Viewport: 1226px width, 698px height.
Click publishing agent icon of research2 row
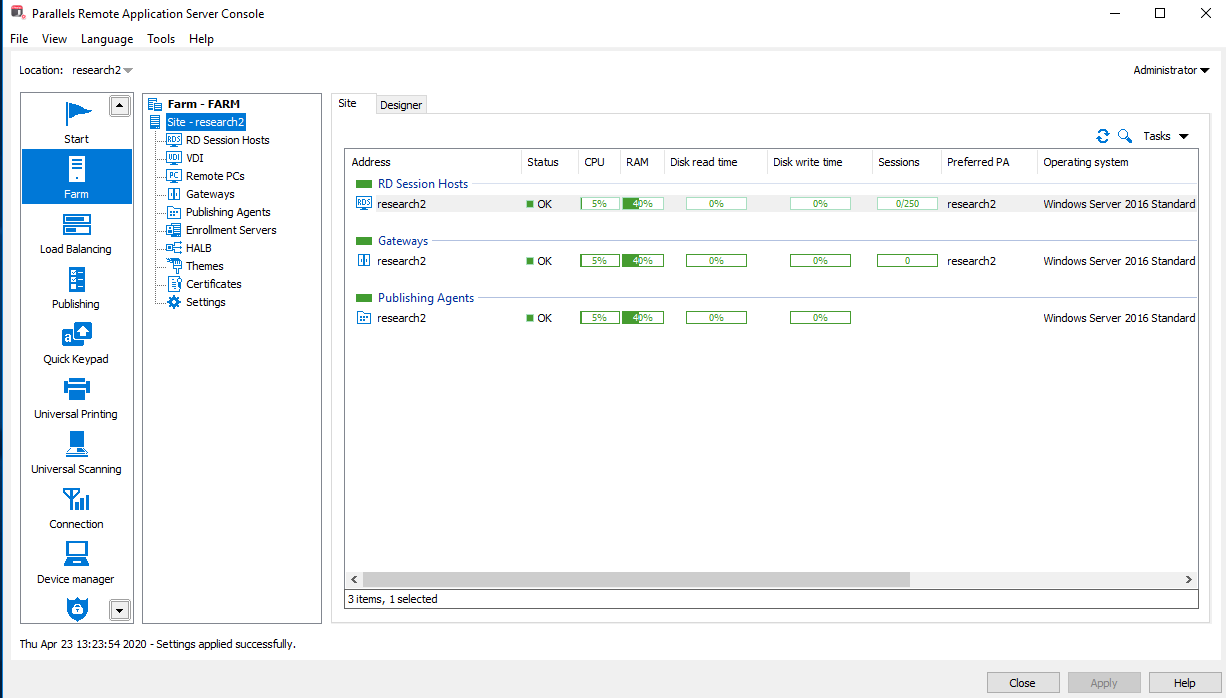364,318
